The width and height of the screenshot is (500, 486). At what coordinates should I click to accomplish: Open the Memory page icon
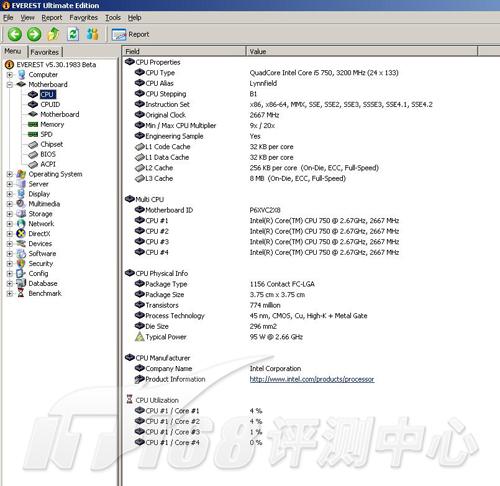click(x=33, y=124)
